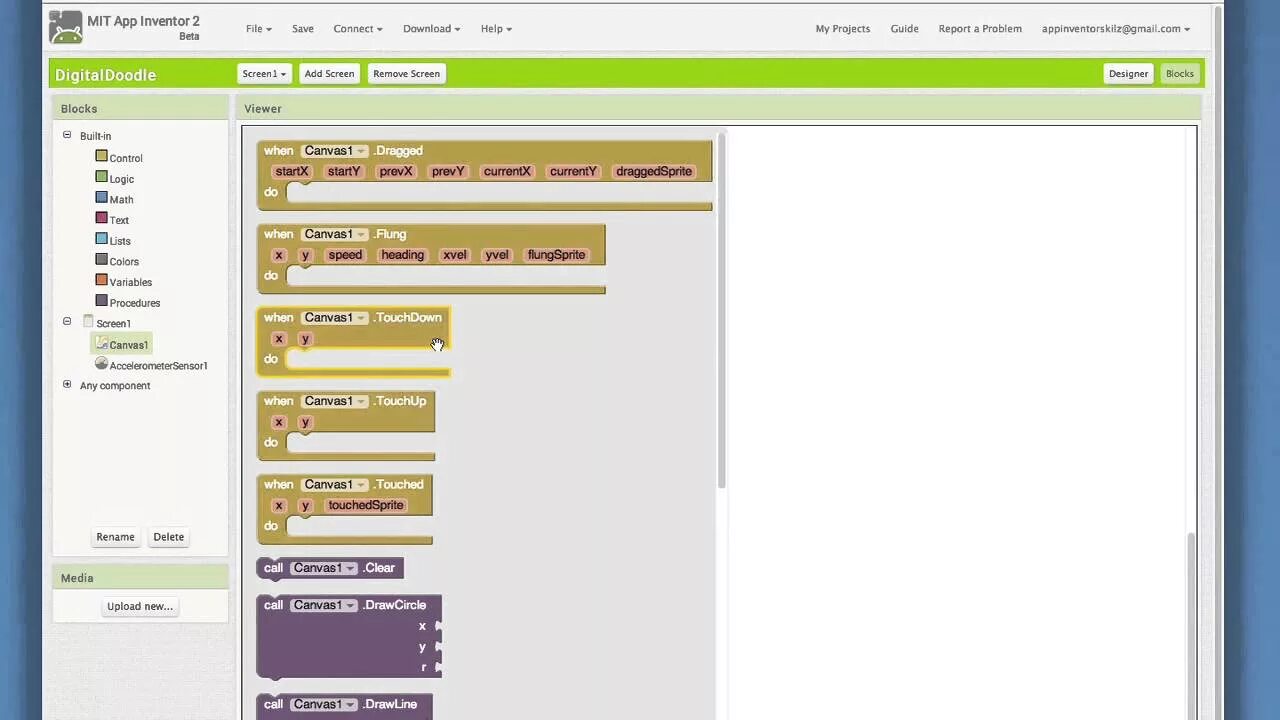The width and height of the screenshot is (1280, 720).
Task: Click the Save menu item
Action: pyautogui.click(x=303, y=29)
